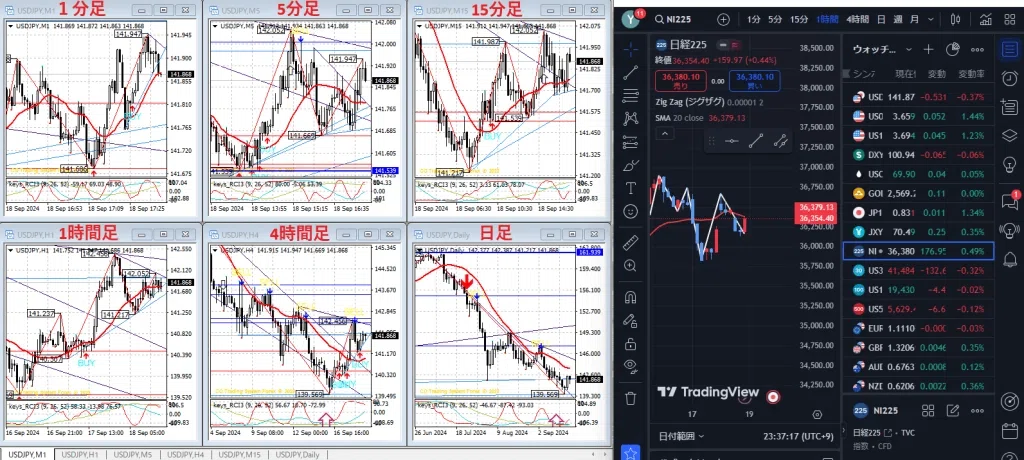This screenshot has width=1024, height=460.
Task: Open the NI225 detail grid view icon
Action: (x=927, y=410)
